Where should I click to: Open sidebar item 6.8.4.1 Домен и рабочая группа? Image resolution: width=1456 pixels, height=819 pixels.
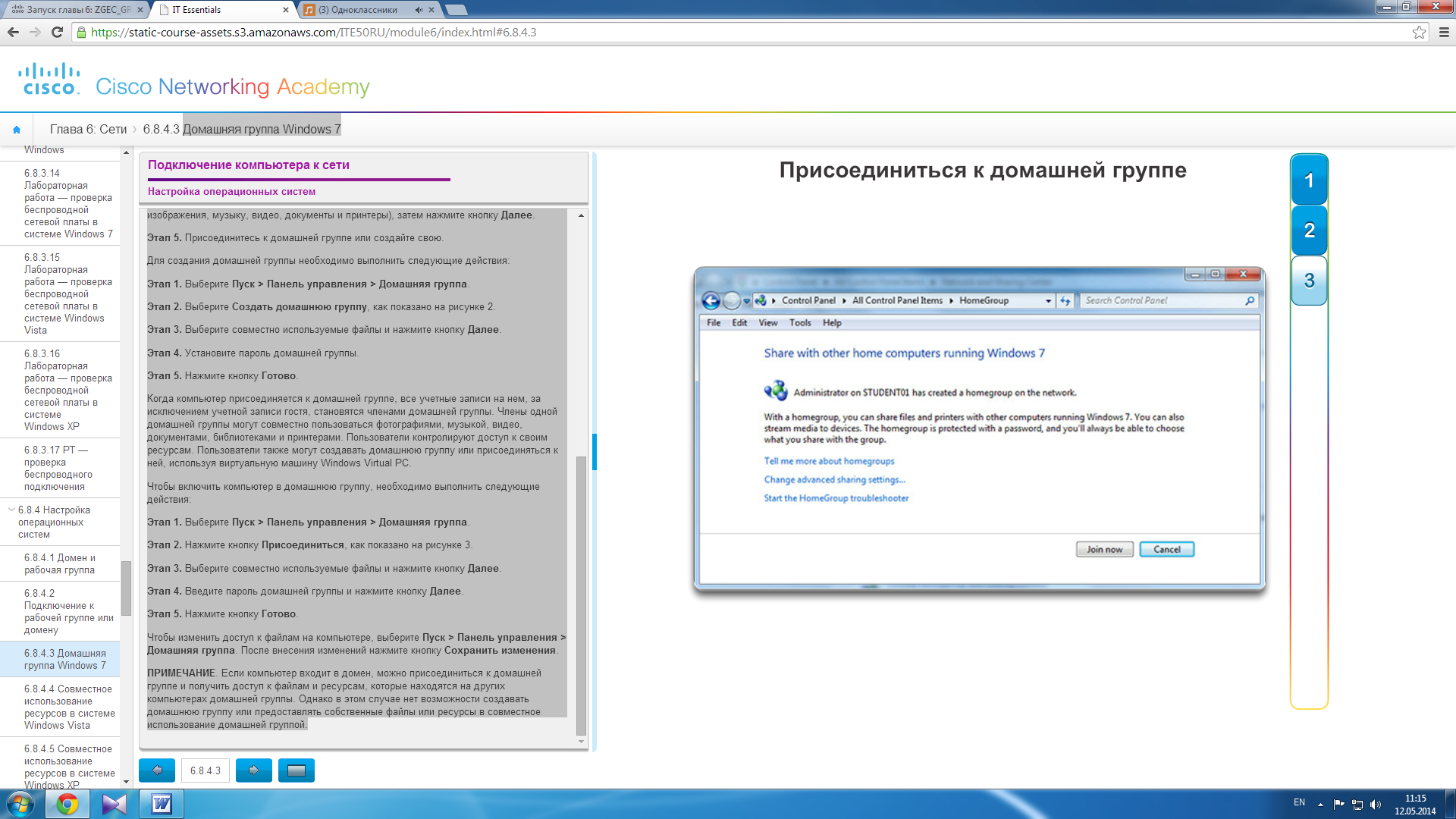pos(60,563)
